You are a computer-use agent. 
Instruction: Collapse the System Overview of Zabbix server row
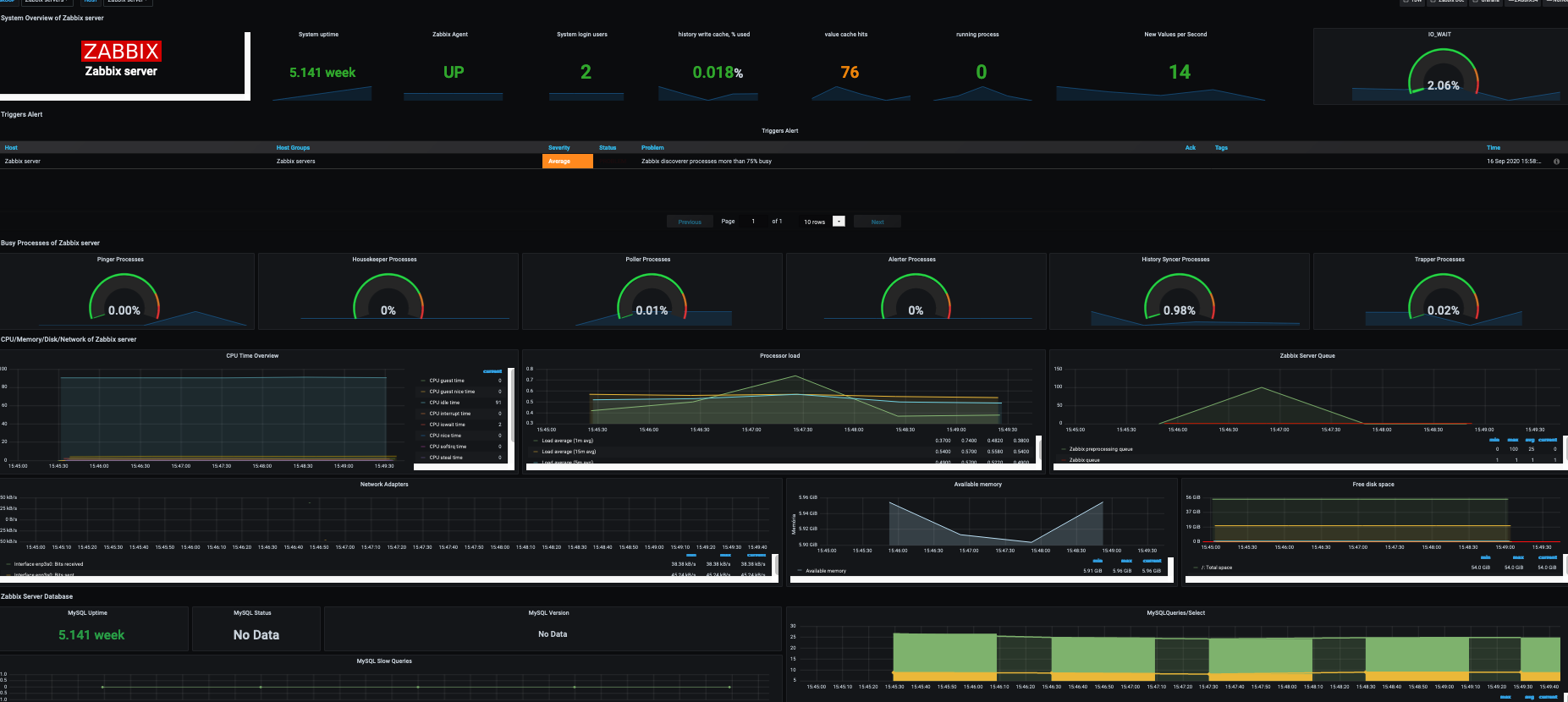click(52, 18)
